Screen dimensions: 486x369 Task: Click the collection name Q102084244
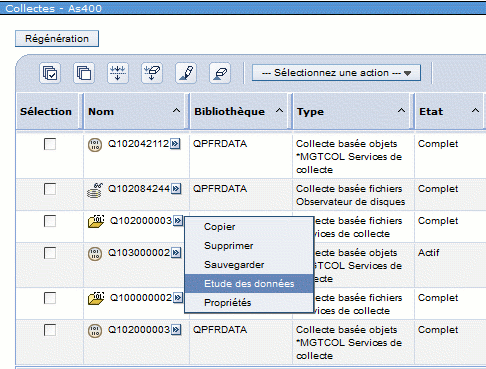(x=139, y=189)
